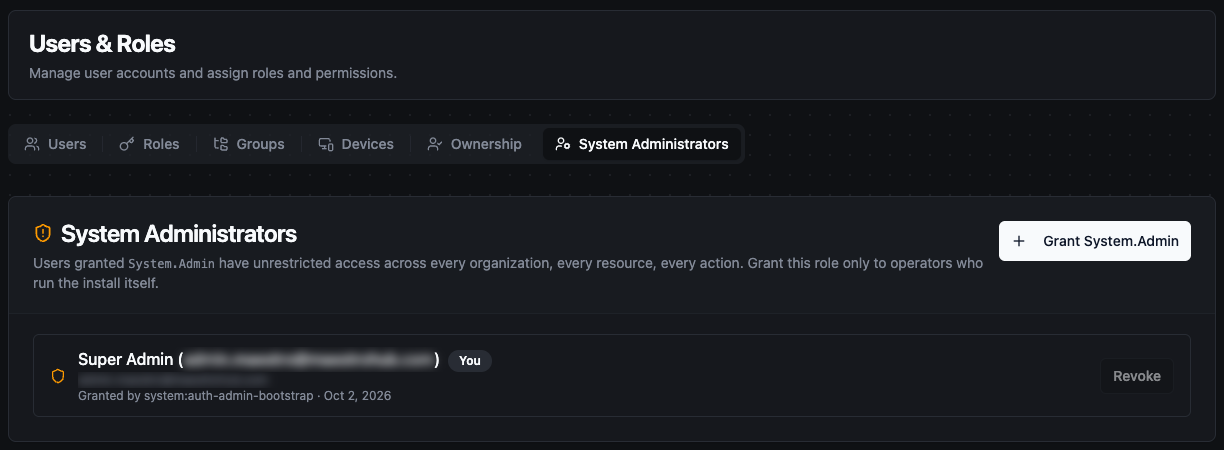Screen dimensions: 1224x450
Task: Click the Grant System.Admin button
Action: (x=1095, y=241)
